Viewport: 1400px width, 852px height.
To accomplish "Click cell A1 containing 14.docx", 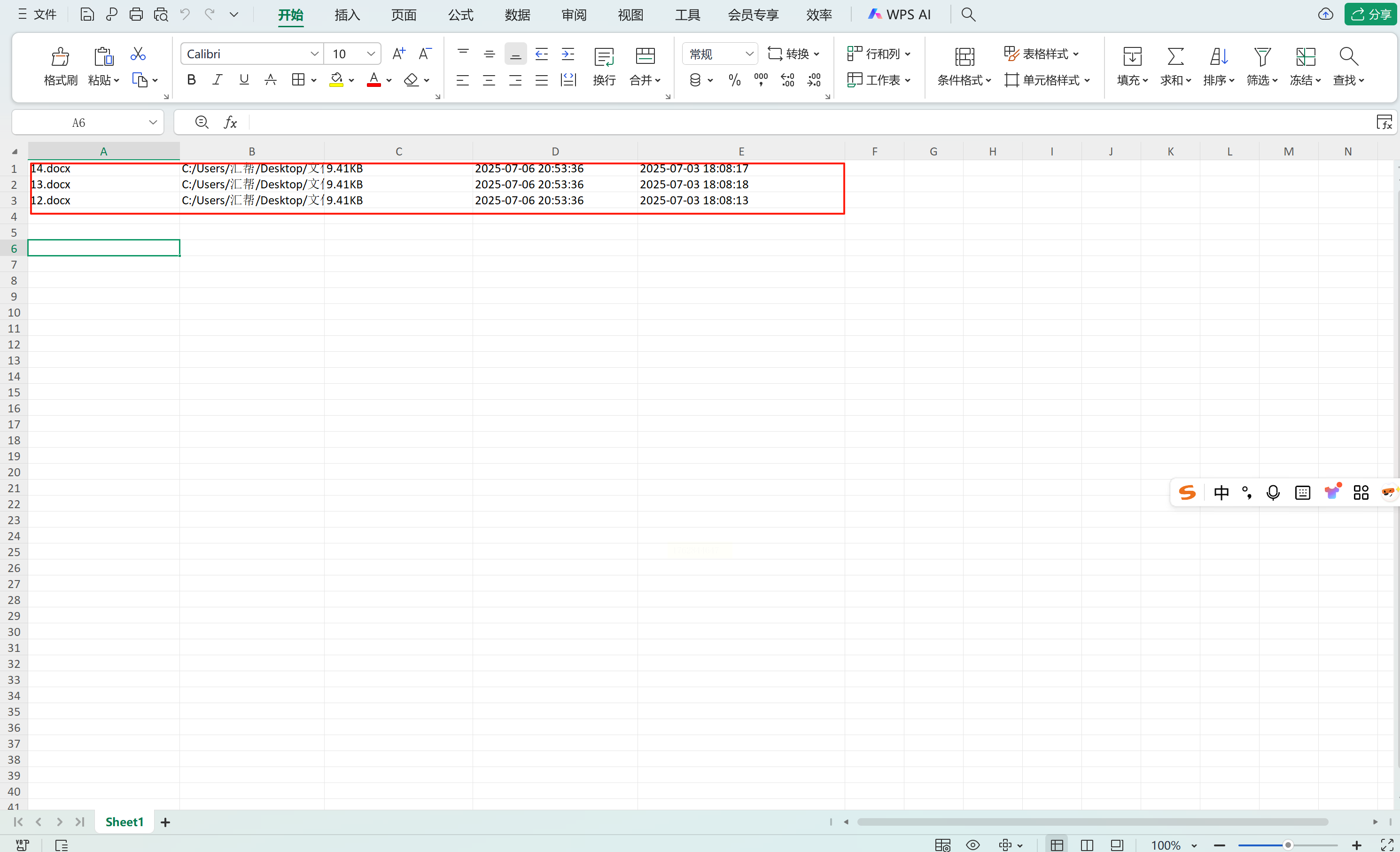I will tap(103, 169).
